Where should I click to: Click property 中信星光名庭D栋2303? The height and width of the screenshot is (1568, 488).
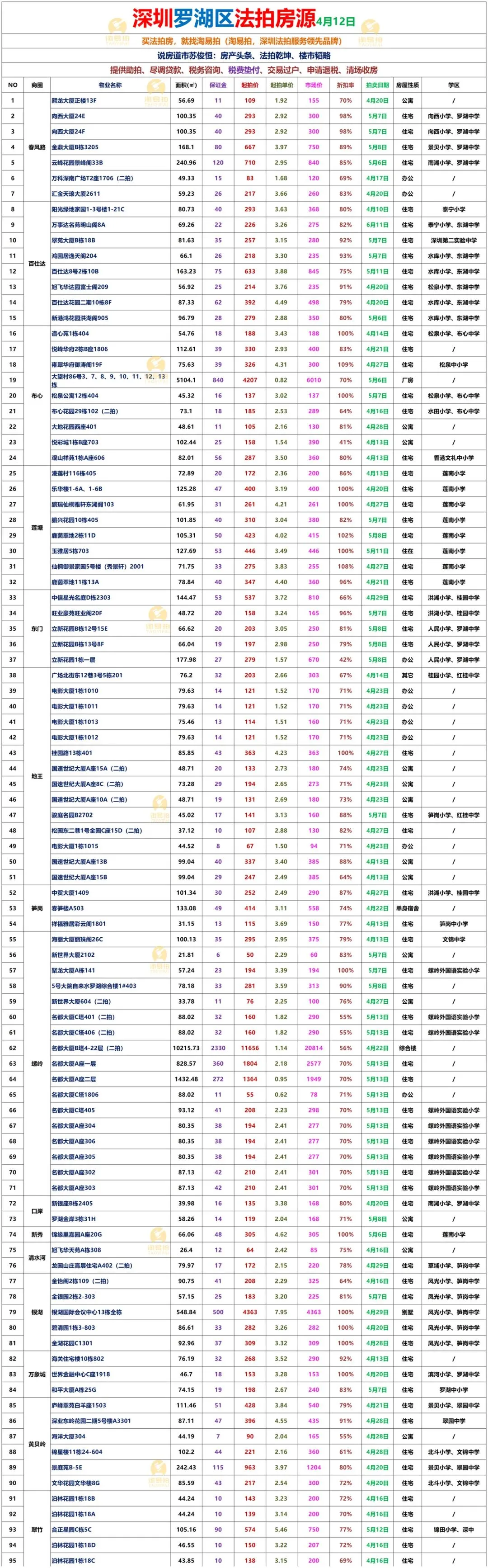81,598
